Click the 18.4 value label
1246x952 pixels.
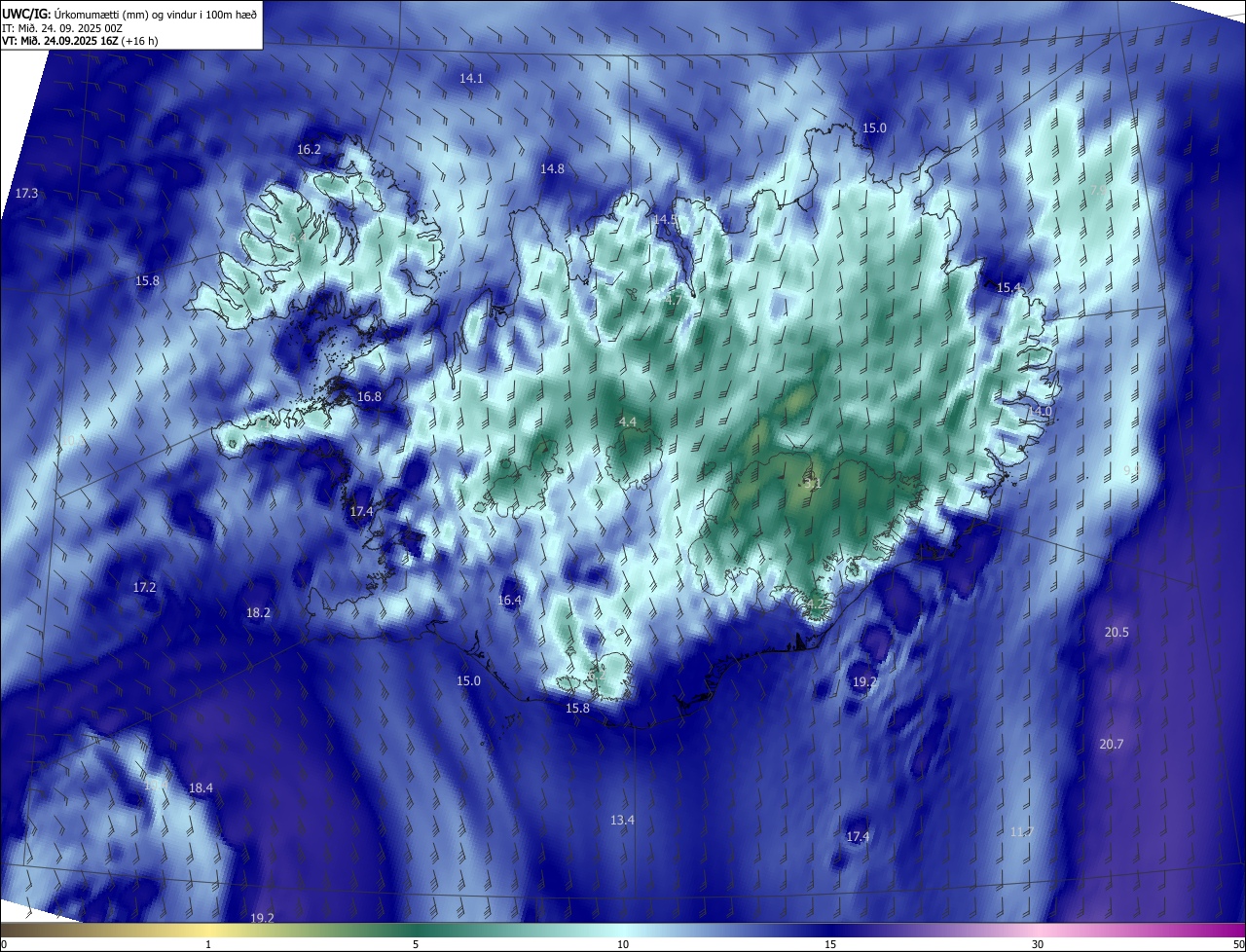click(x=201, y=788)
